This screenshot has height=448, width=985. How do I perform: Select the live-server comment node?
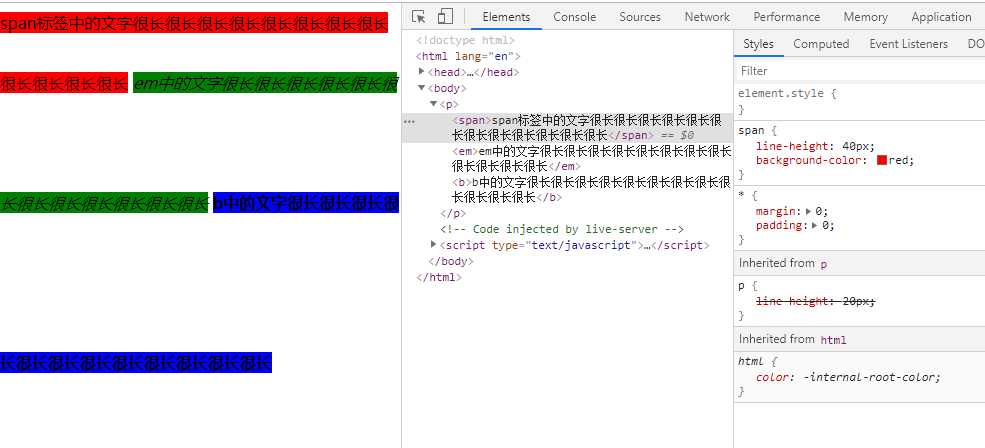[562, 229]
